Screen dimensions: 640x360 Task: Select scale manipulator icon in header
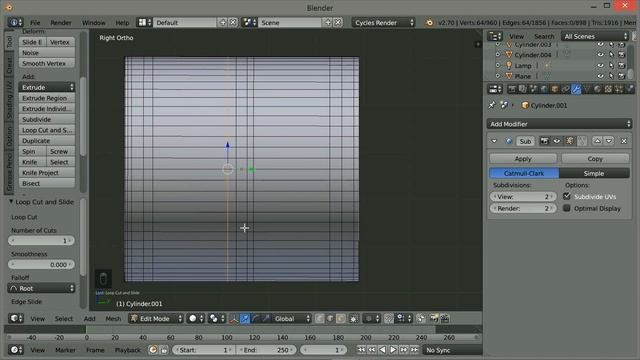[266, 318]
